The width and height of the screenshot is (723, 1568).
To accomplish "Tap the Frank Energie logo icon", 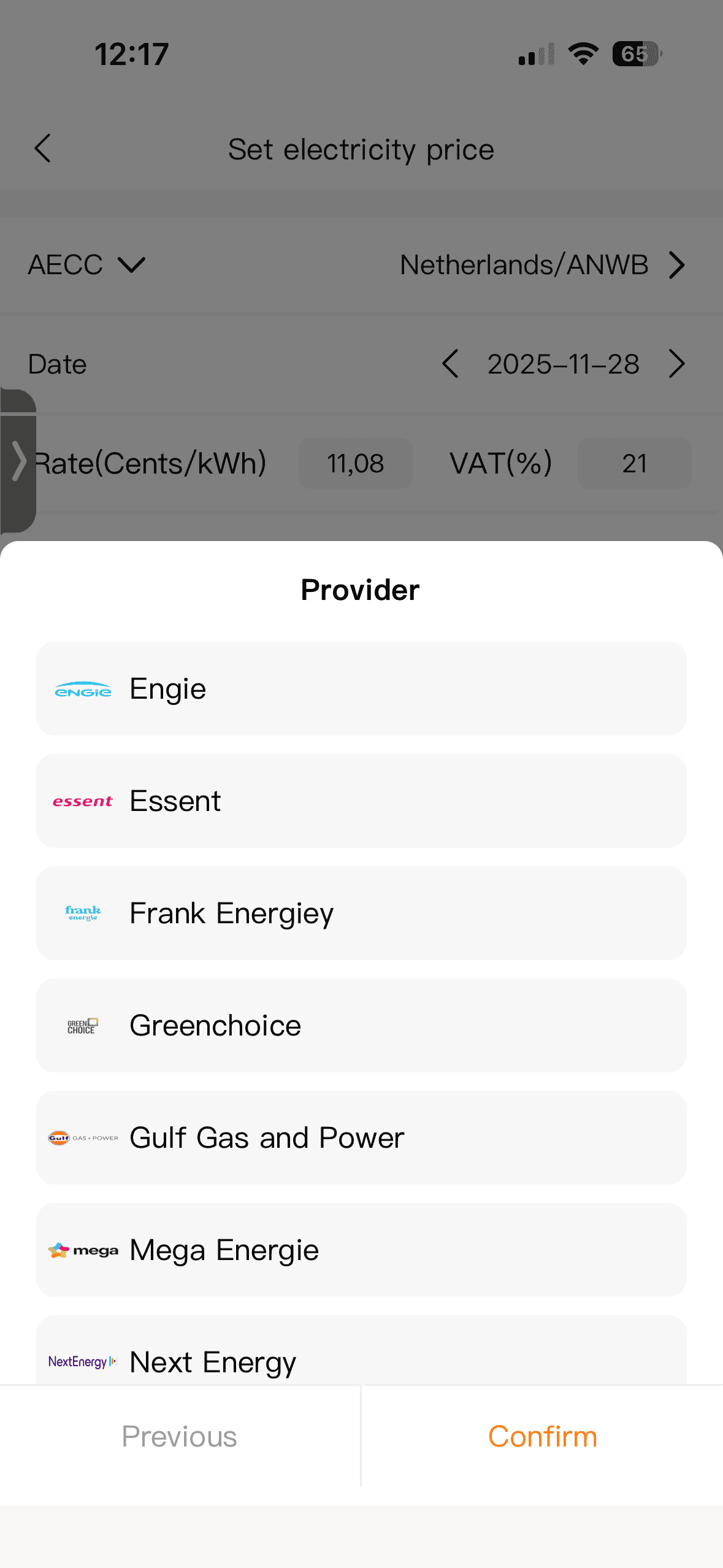I will (x=83, y=913).
